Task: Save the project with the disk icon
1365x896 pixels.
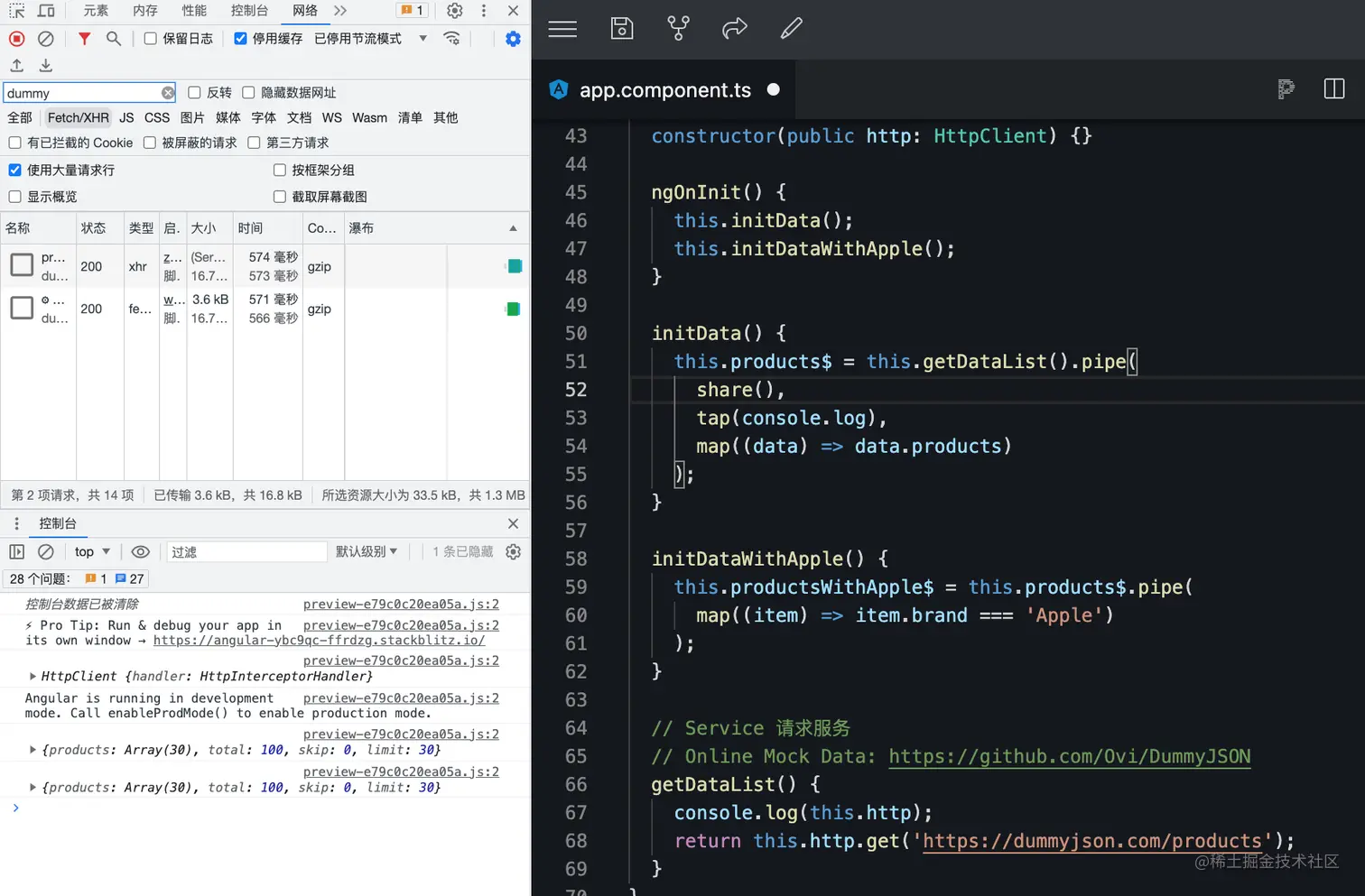Action: click(622, 28)
